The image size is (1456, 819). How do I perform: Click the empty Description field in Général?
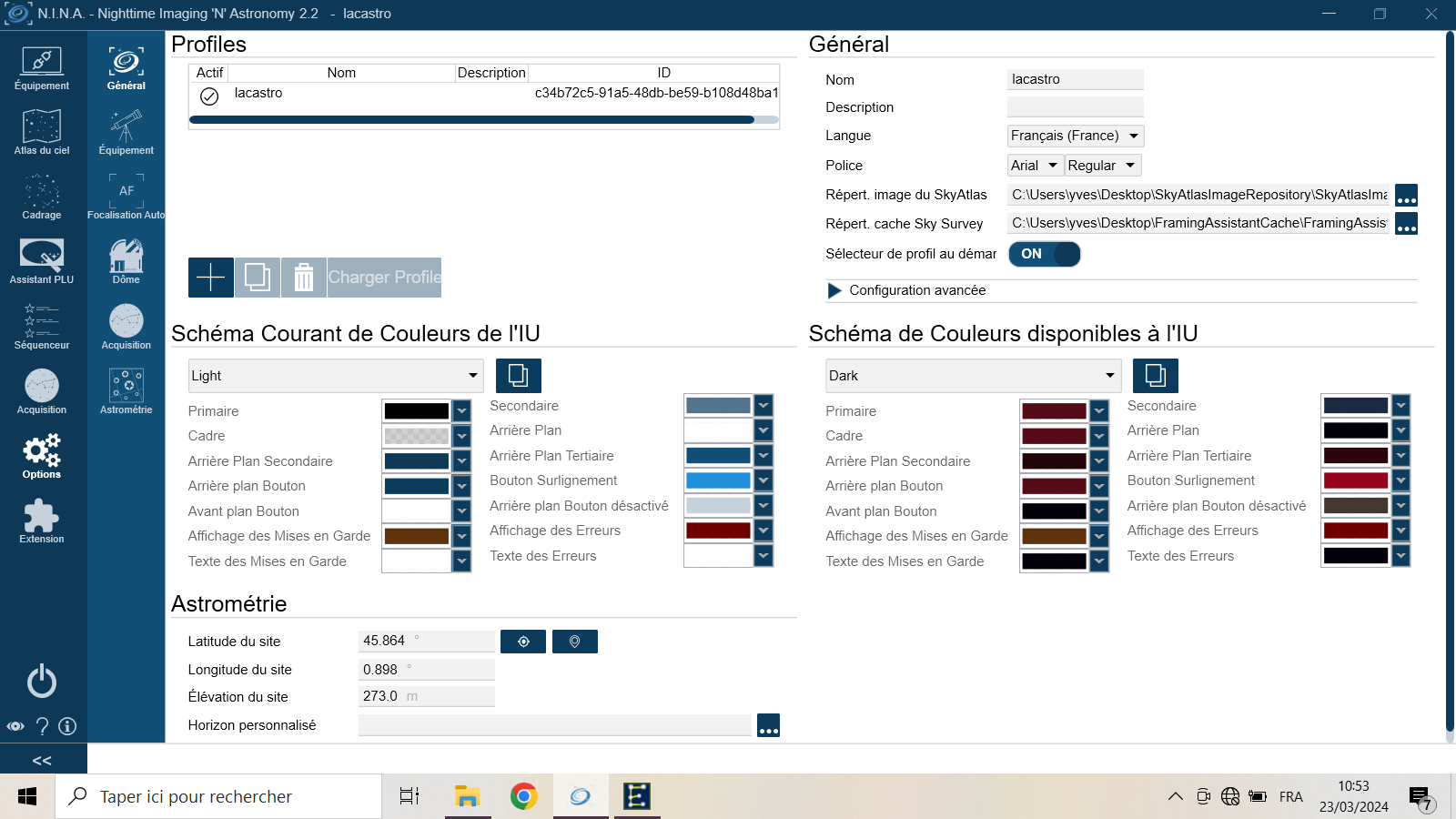(1076, 106)
